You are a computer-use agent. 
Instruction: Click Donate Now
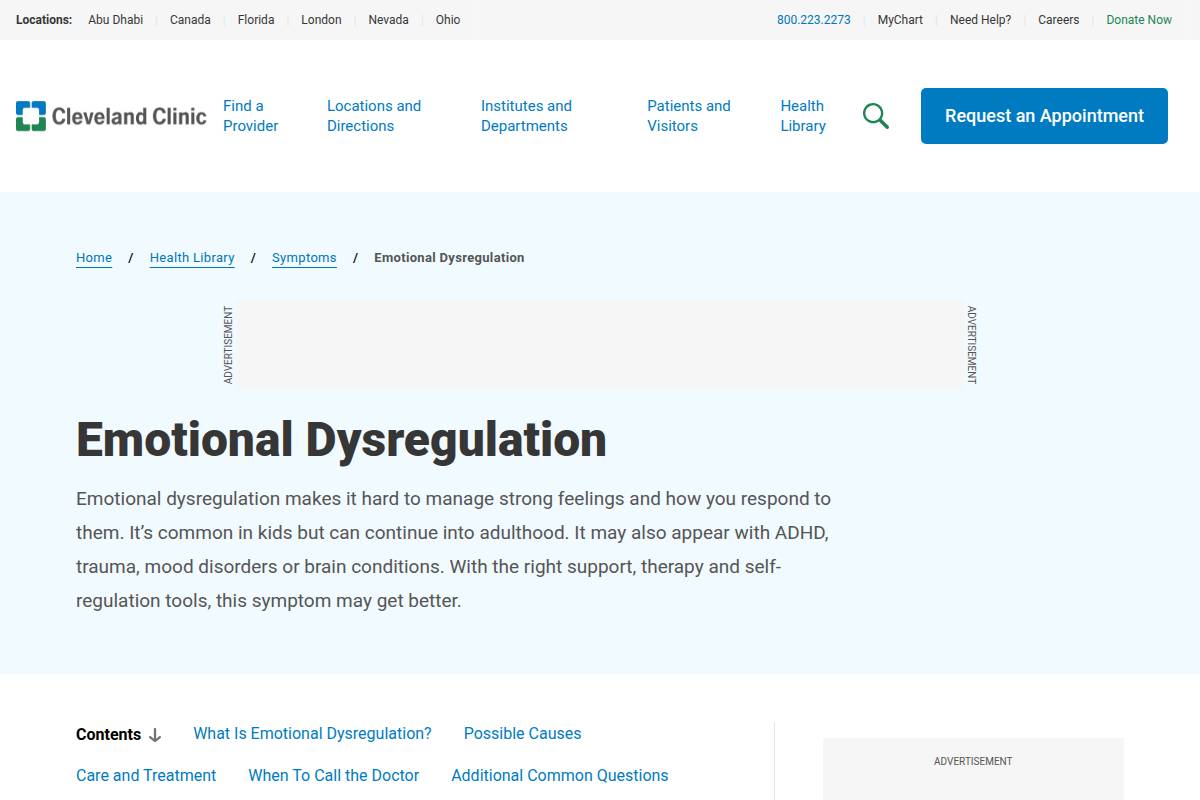tap(1138, 20)
